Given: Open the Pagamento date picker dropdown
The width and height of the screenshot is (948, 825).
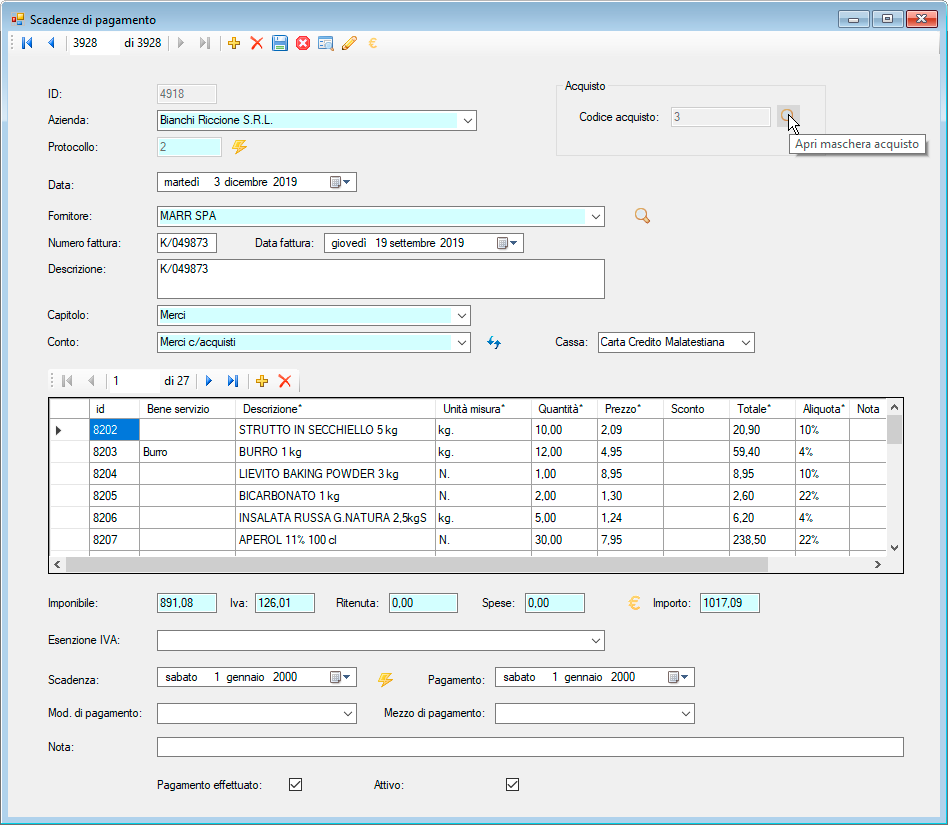Looking at the screenshot, I should click(x=678, y=677).
